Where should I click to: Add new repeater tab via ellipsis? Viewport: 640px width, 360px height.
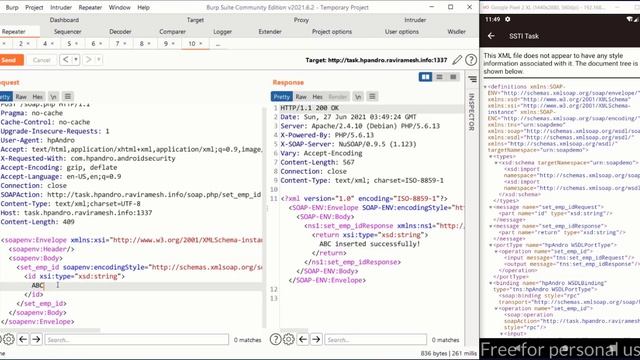click(218, 44)
